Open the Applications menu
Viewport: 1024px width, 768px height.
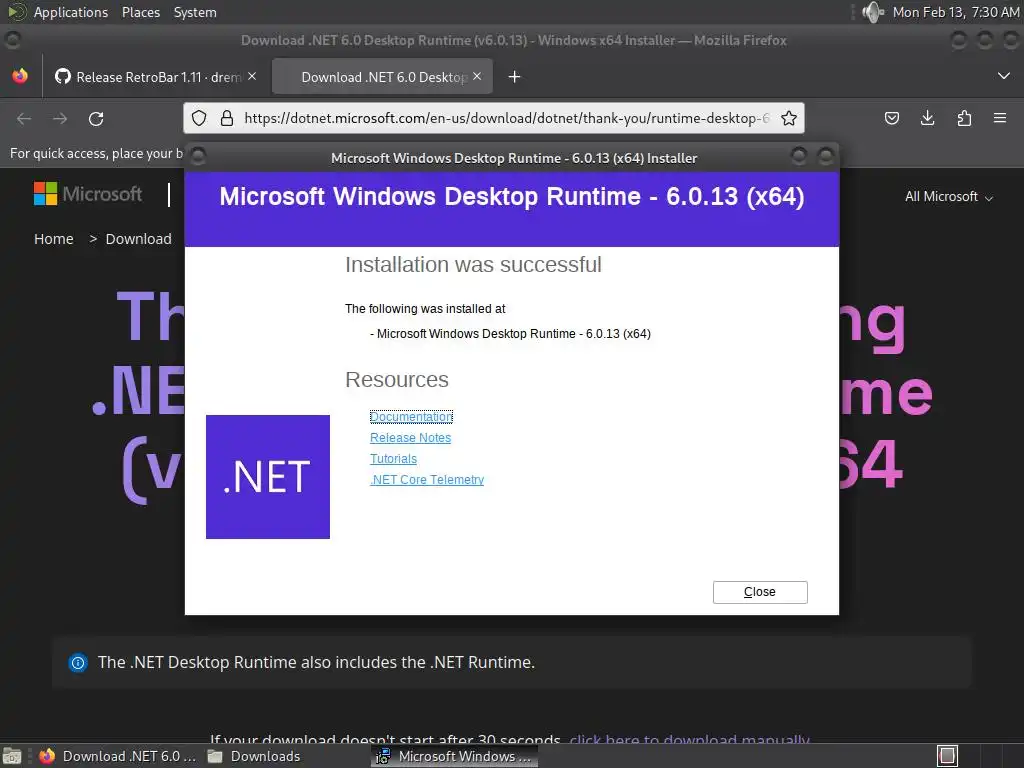tap(71, 12)
